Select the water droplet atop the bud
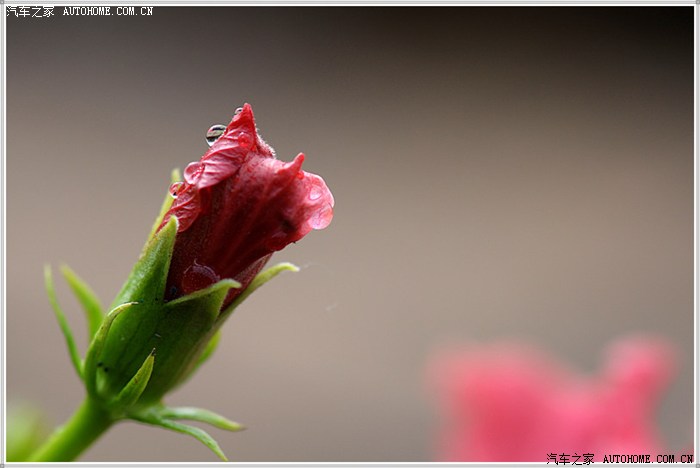The width and height of the screenshot is (700, 468). [x=215, y=133]
